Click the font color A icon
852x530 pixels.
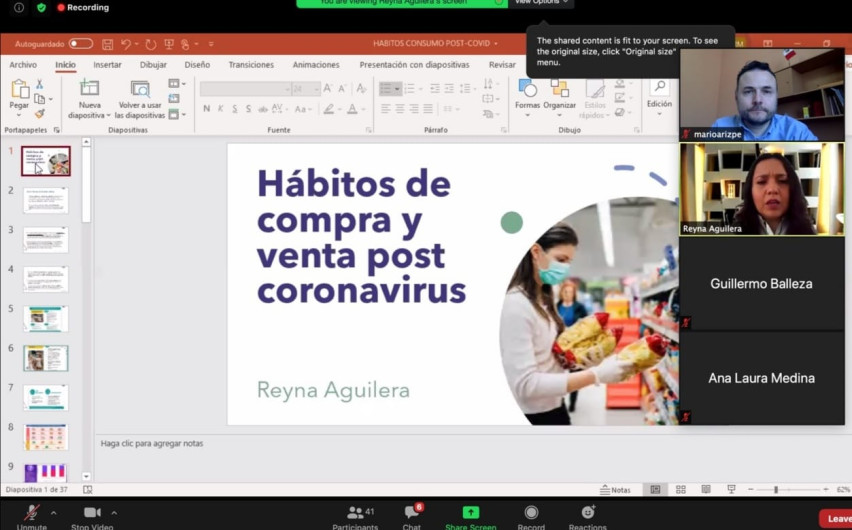pos(352,109)
